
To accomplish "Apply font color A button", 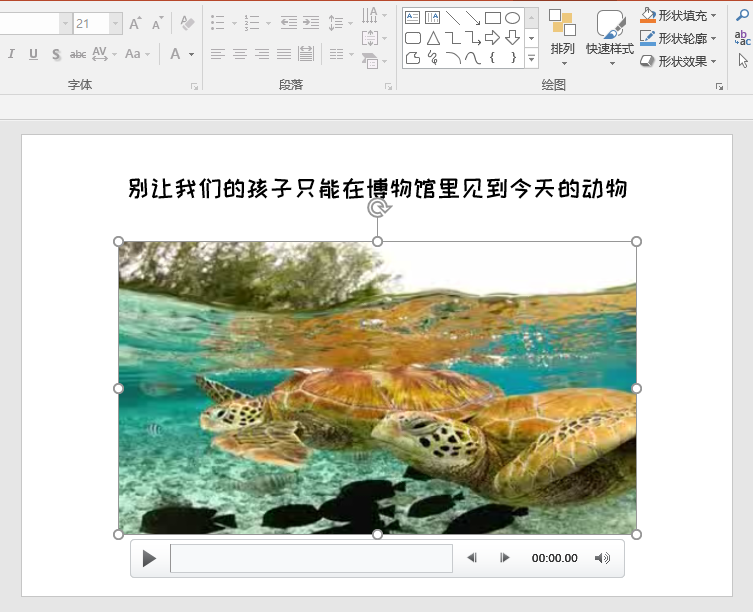I will point(175,54).
